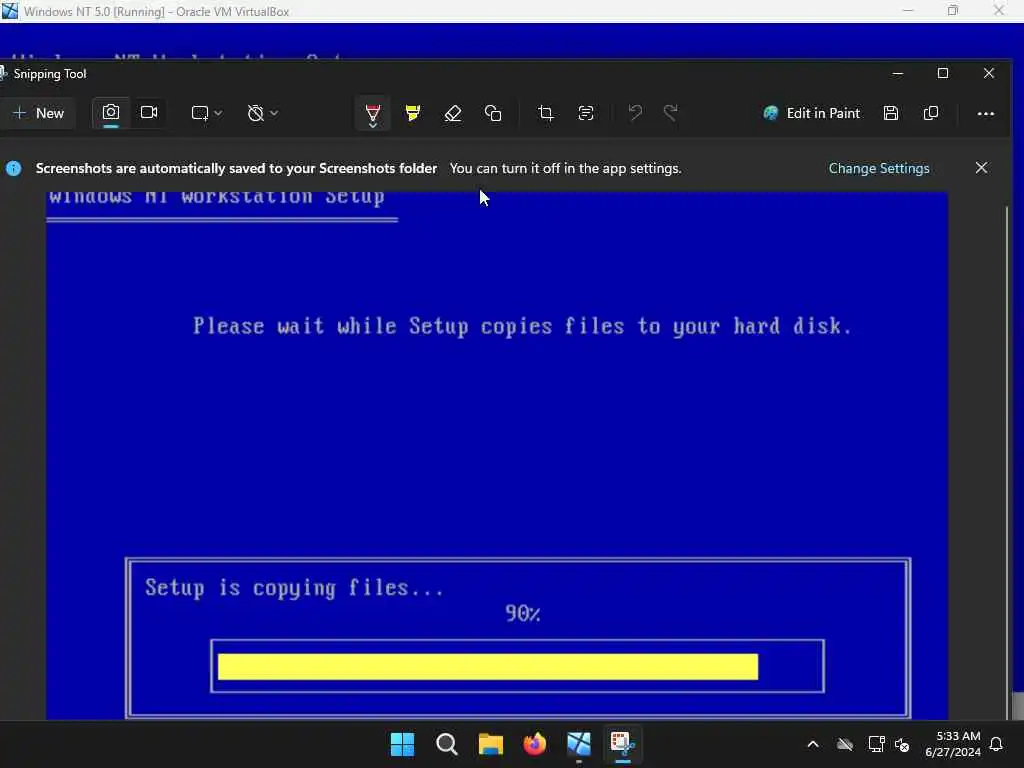Image resolution: width=1024 pixels, height=768 pixels.
Task: Copy the snip to clipboard
Action: [x=931, y=113]
